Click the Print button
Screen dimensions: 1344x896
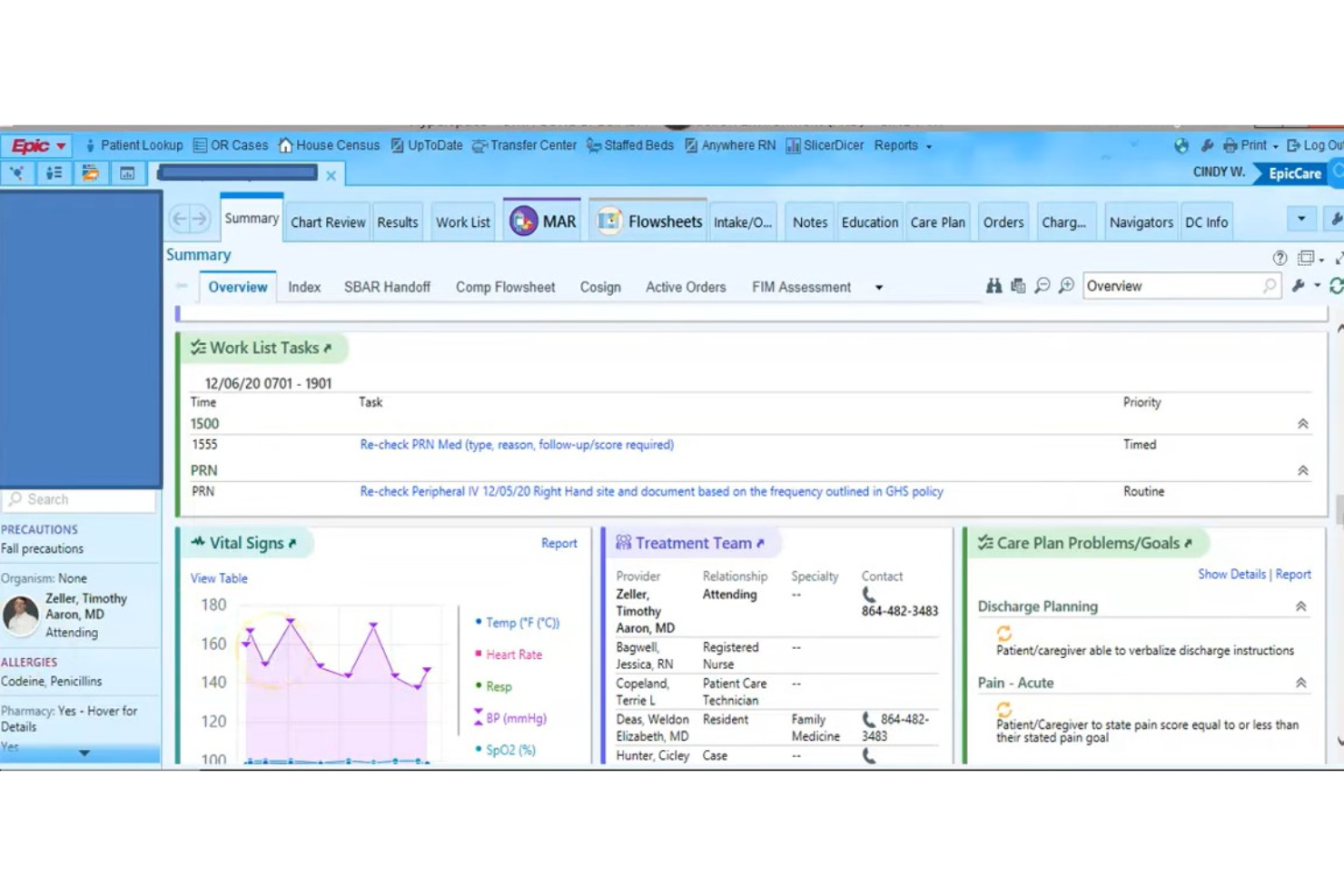[1244, 145]
